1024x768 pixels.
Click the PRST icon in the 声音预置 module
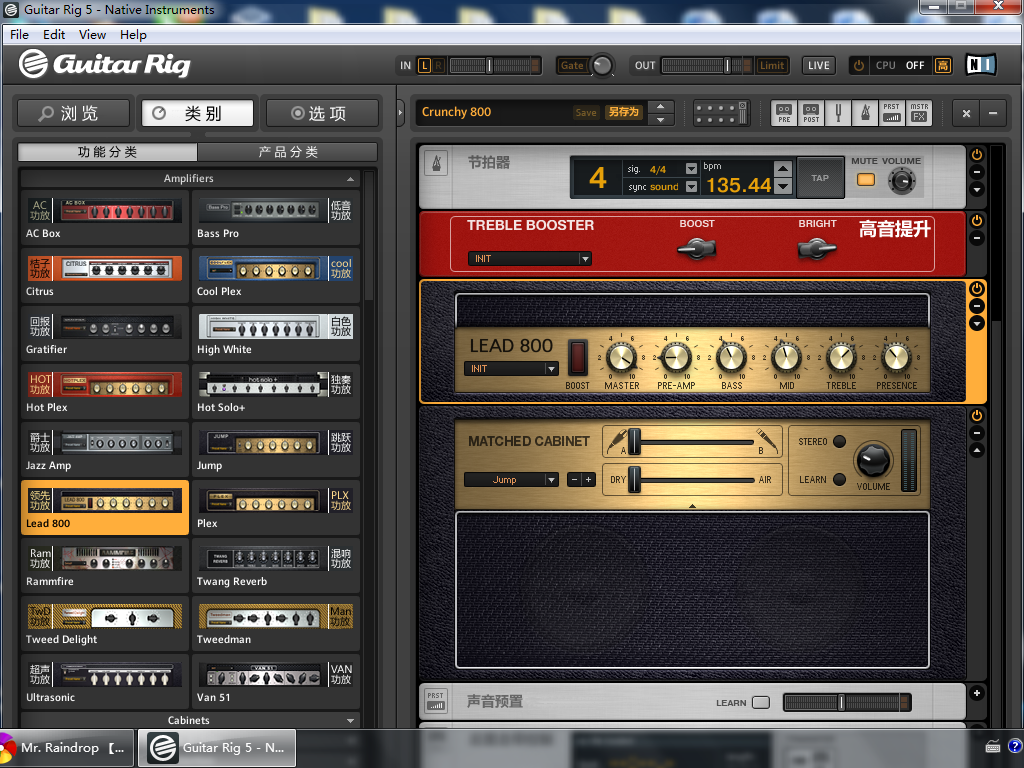pyautogui.click(x=436, y=700)
